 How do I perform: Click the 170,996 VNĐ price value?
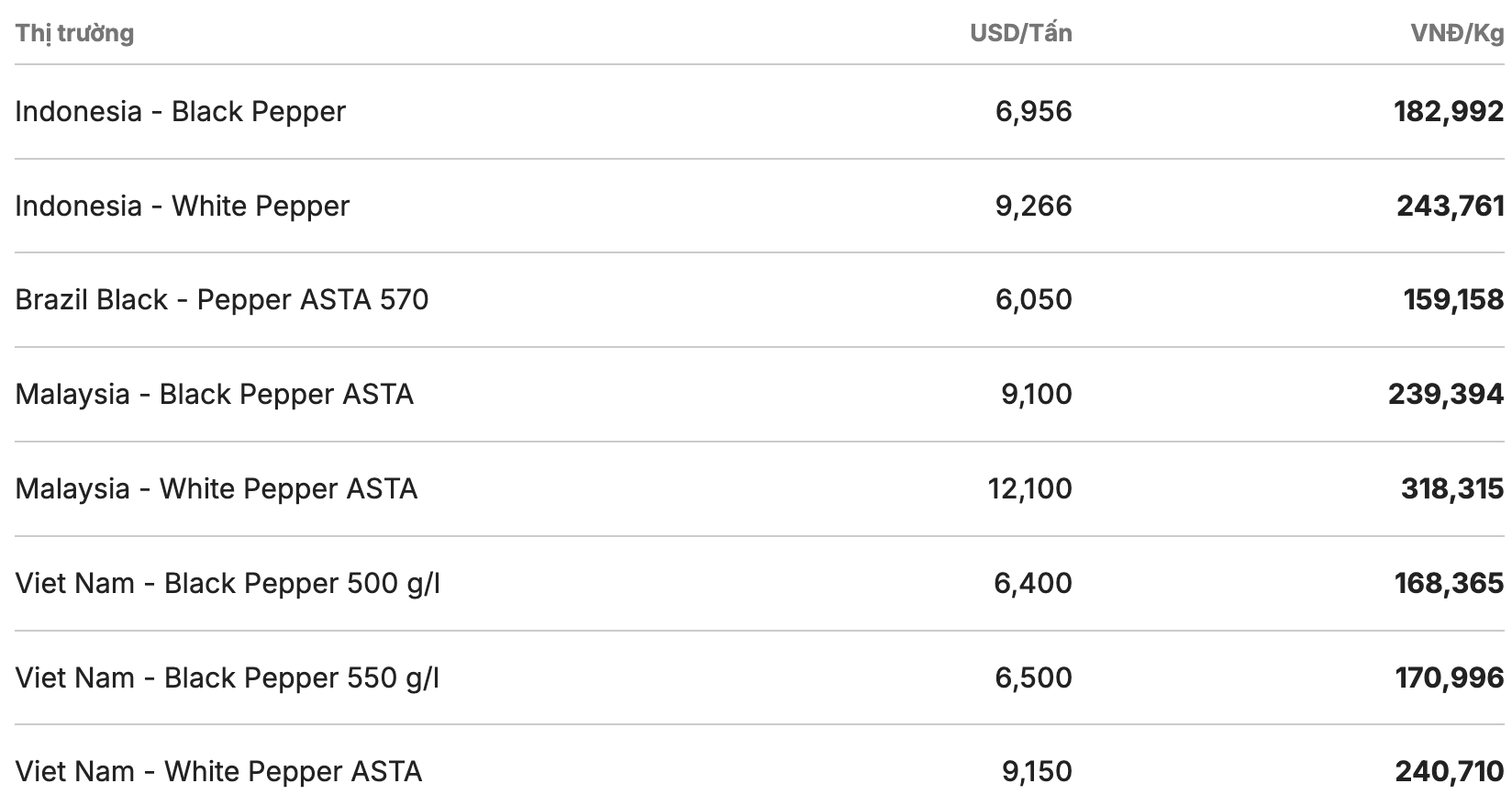tap(1449, 677)
